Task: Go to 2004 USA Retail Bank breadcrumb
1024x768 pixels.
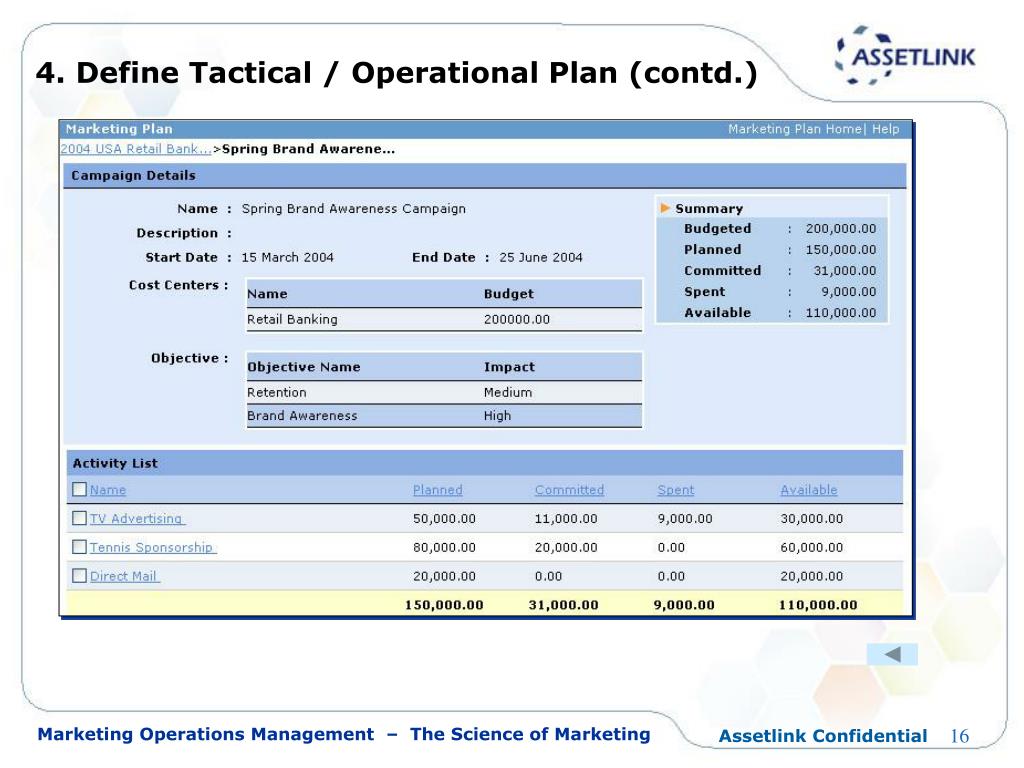Action: [136, 149]
